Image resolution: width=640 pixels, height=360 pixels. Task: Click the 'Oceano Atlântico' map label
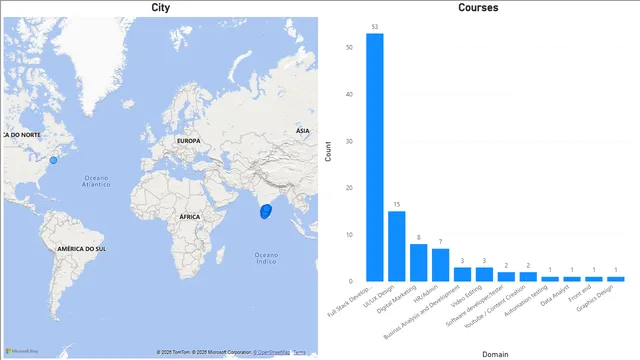tap(96, 181)
